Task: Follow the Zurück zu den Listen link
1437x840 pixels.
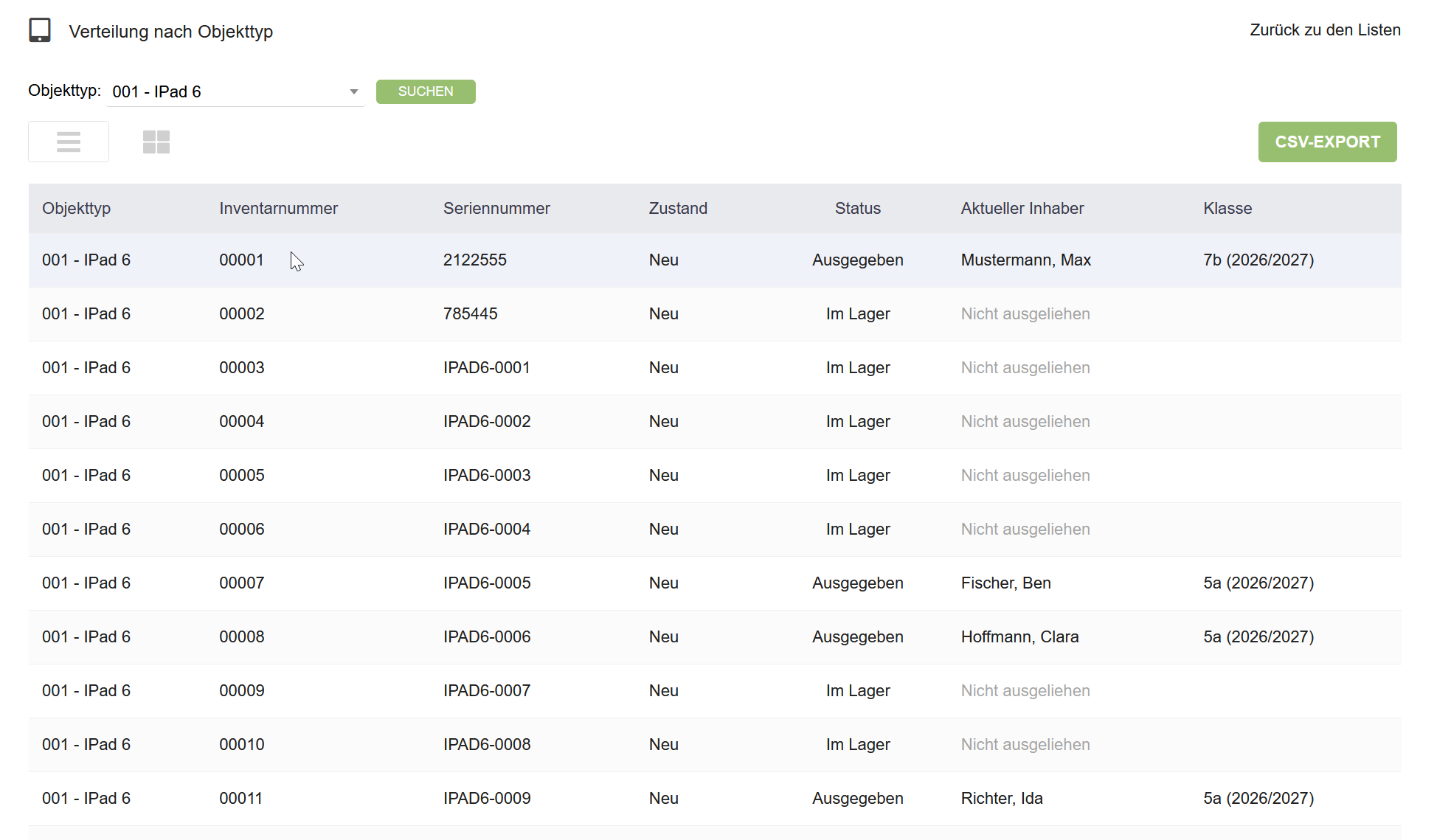Action: (x=1325, y=30)
